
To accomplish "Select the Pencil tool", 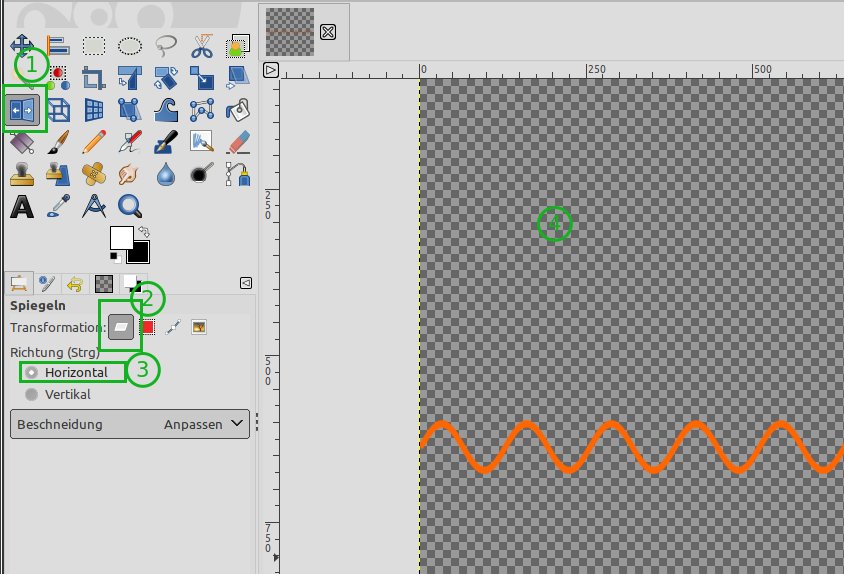I will click(94, 142).
